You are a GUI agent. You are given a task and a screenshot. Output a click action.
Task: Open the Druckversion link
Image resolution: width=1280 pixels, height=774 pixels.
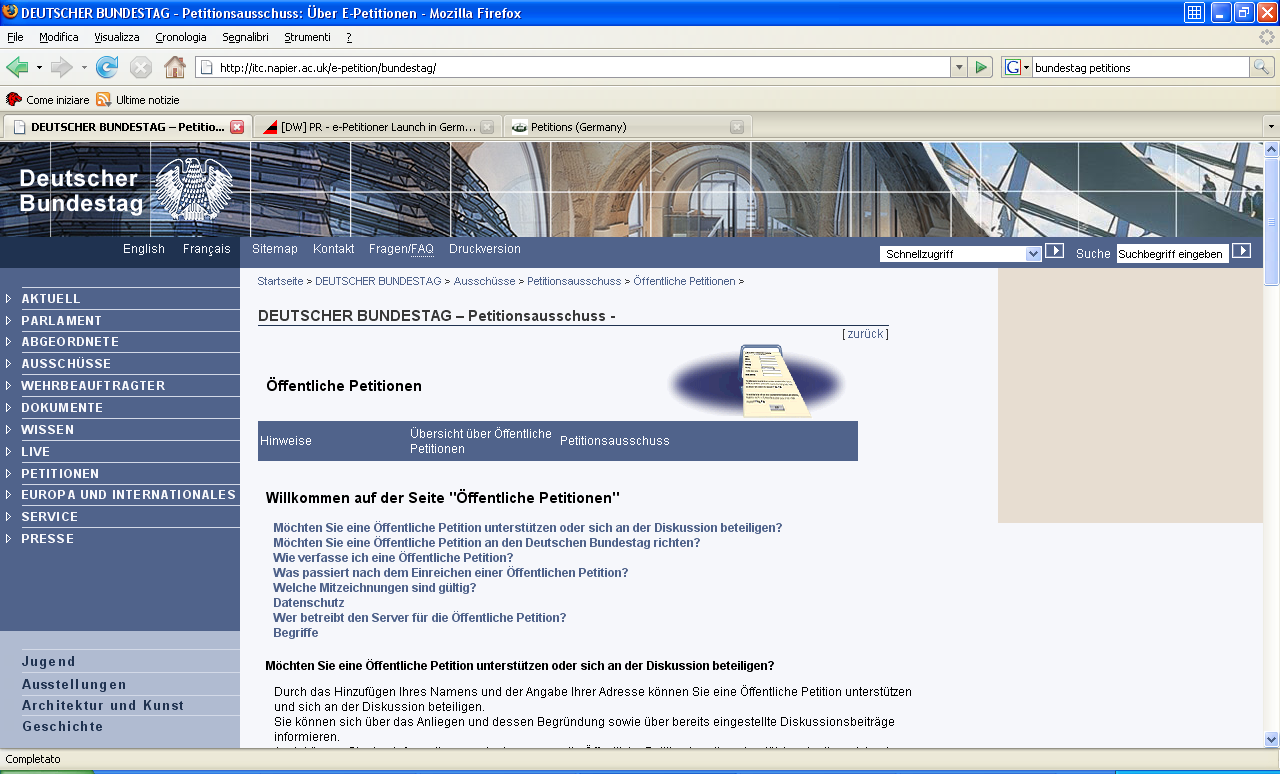pos(485,249)
